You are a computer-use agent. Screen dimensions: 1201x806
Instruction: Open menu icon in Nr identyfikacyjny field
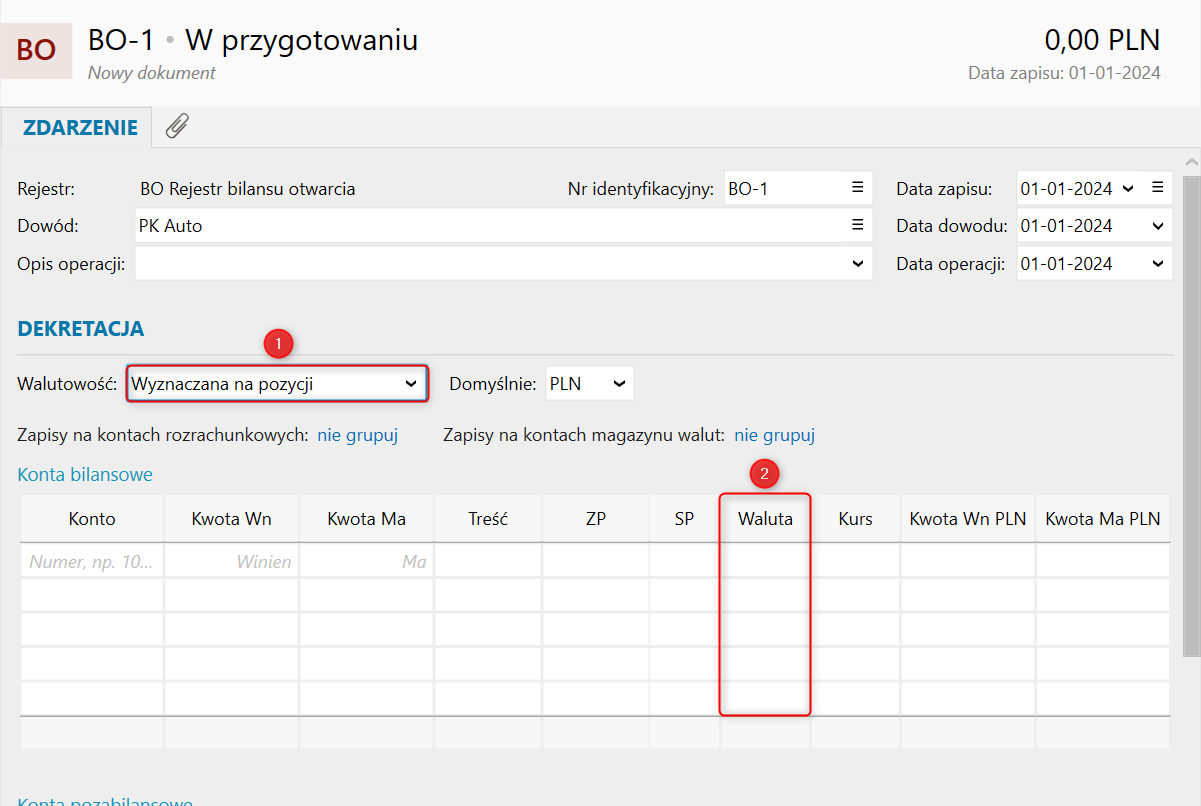click(x=857, y=188)
